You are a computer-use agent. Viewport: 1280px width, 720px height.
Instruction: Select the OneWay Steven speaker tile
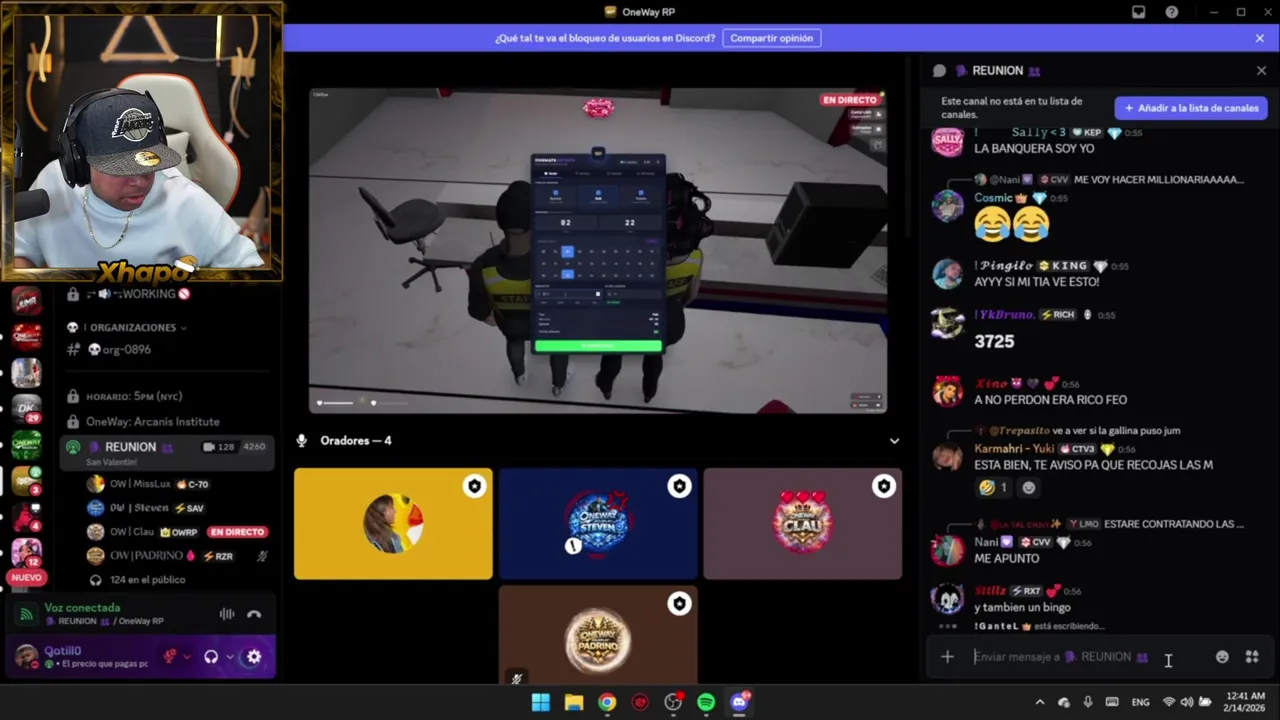click(598, 524)
